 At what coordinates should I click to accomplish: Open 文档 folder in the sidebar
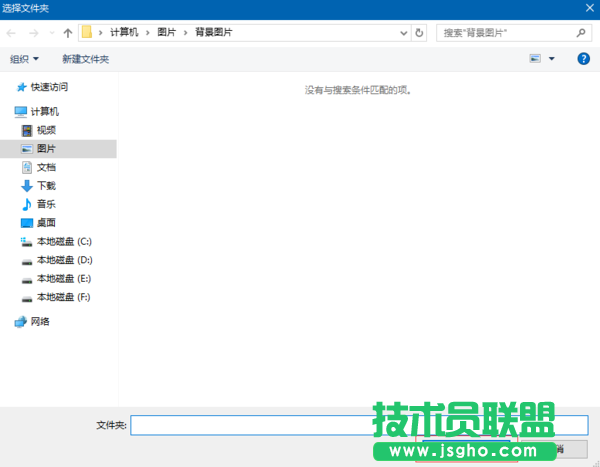tap(46, 167)
